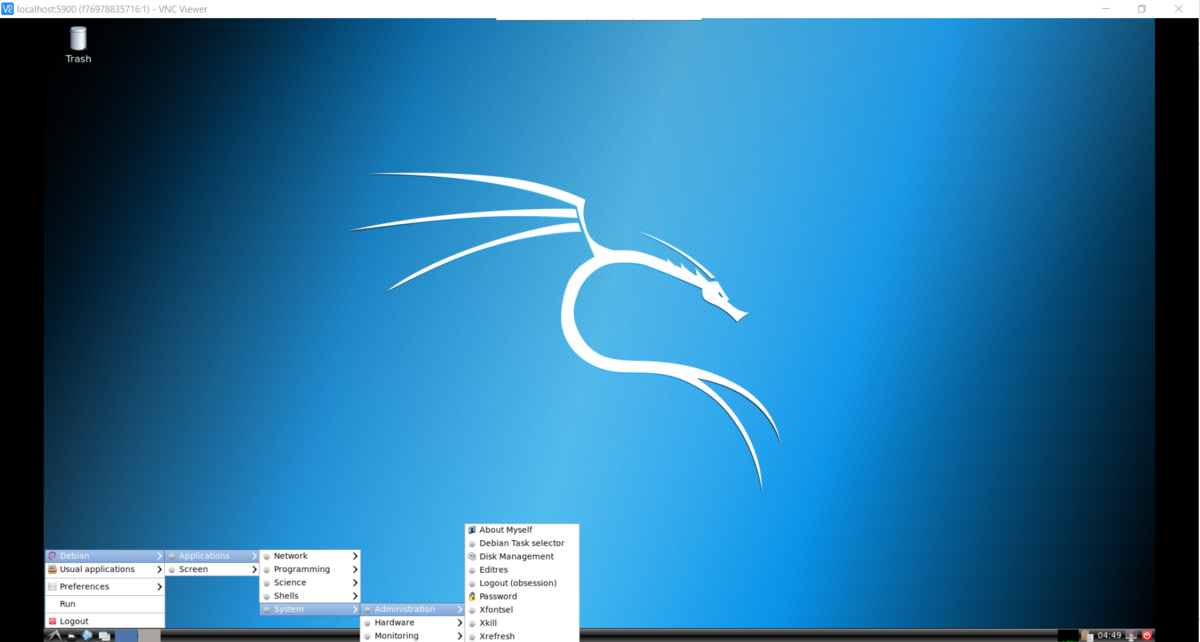Expand the Hardware submenu arrow
This screenshot has width=1200, height=642.
(x=460, y=623)
